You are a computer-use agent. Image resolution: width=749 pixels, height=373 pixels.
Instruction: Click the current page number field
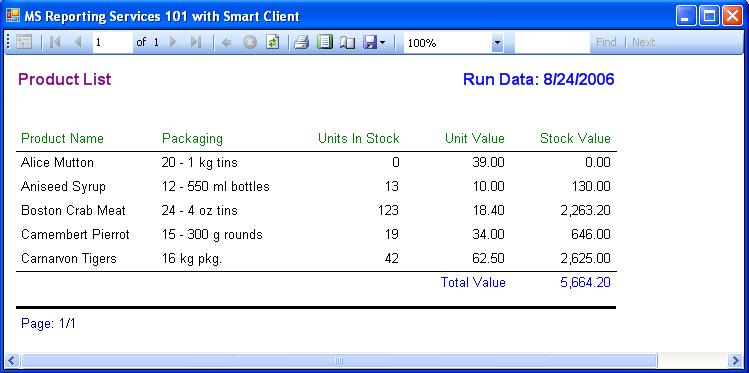pos(113,43)
